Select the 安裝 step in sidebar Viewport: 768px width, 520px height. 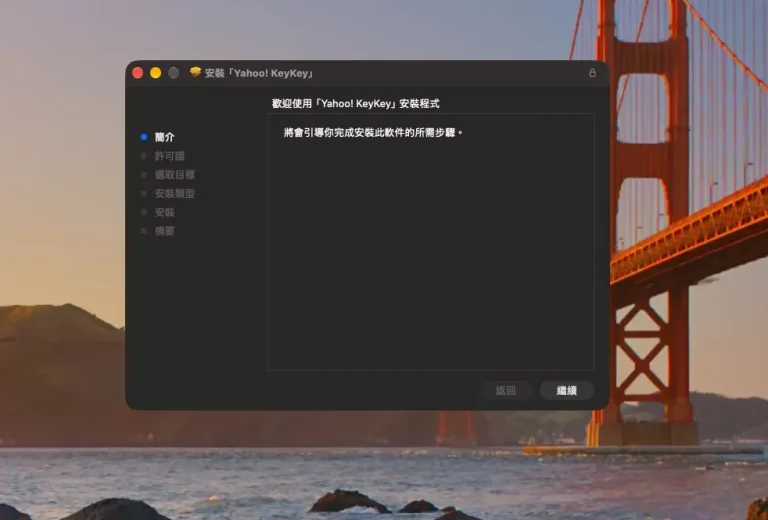[x=165, y=212]
